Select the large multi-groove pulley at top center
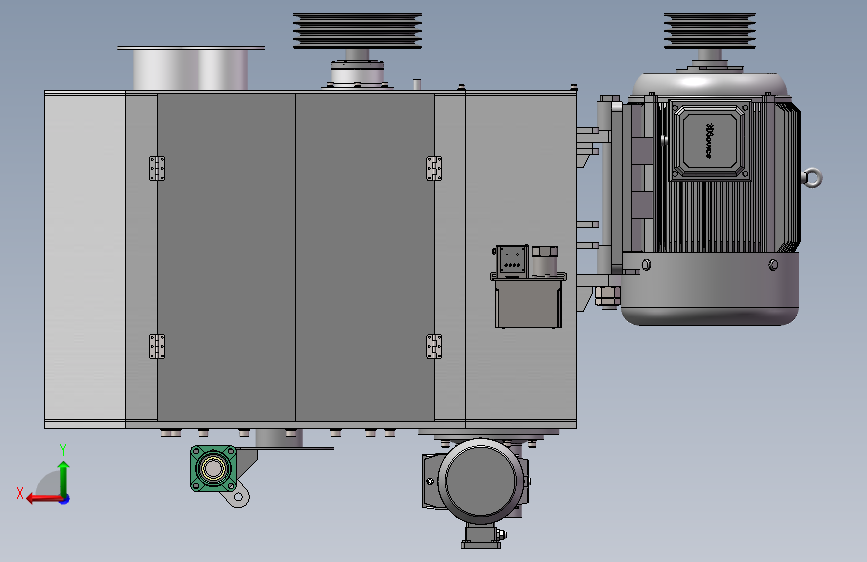Image resolution: width=867 pixels, height=562 pixels. (357, 31)
